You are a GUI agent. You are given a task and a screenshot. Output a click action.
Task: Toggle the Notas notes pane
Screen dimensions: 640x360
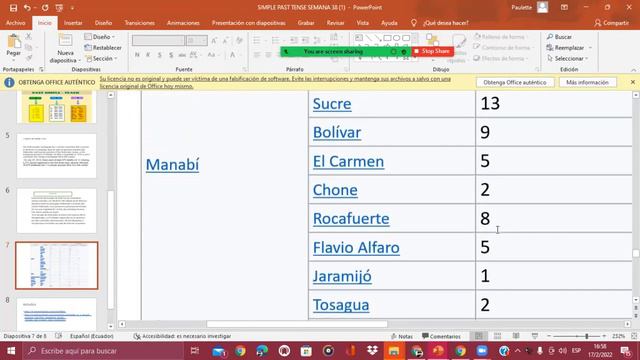pos(402,336)
